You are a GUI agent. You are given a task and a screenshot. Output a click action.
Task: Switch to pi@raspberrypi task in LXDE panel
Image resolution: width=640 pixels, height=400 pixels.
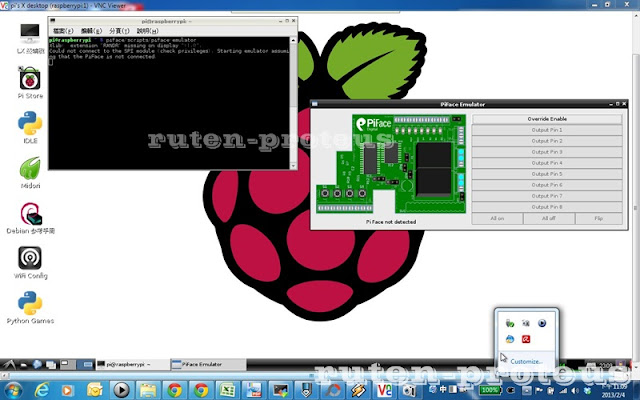click(x=133, y=364)
